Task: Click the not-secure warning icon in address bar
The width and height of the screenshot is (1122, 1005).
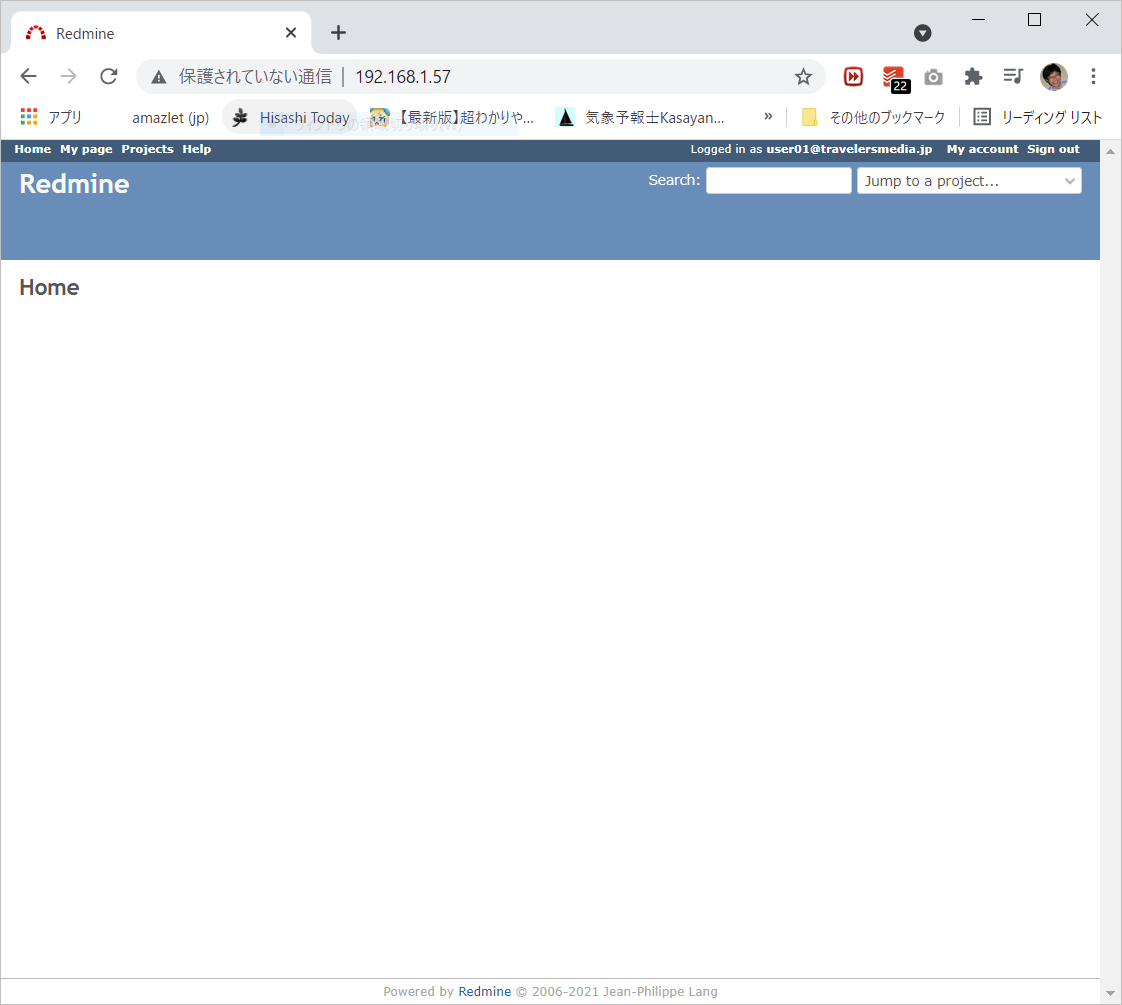Action: click(159, 77)
